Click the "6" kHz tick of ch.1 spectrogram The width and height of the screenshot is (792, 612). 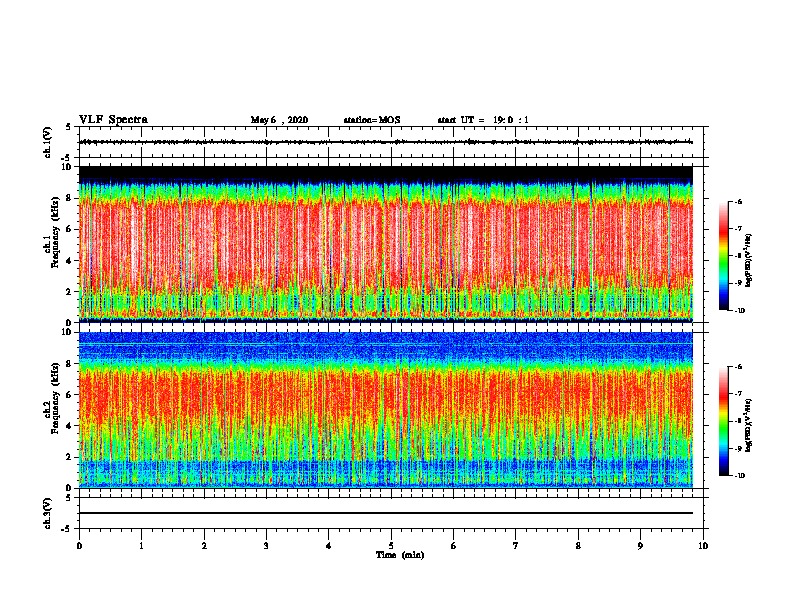pos(70,229)
